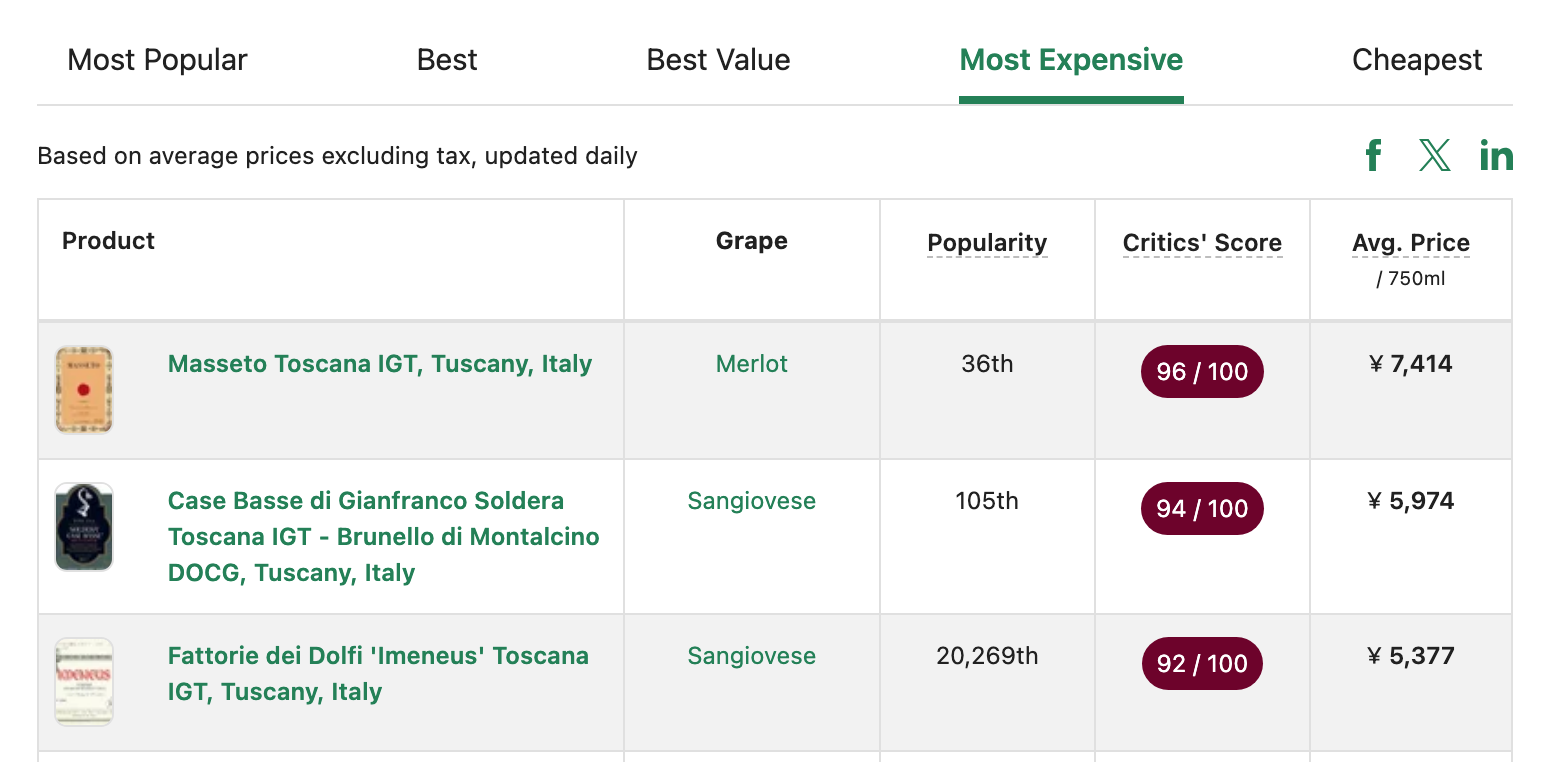The image size is (1544, 762).
Task: Click the Avg. Price column header
Action: (1411, 243)
